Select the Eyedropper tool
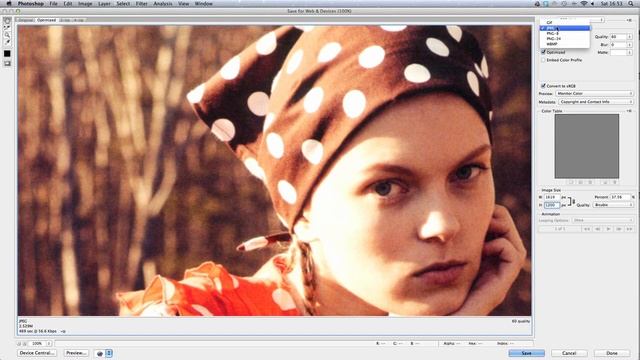Screen dimensions: 640x360 7,42
